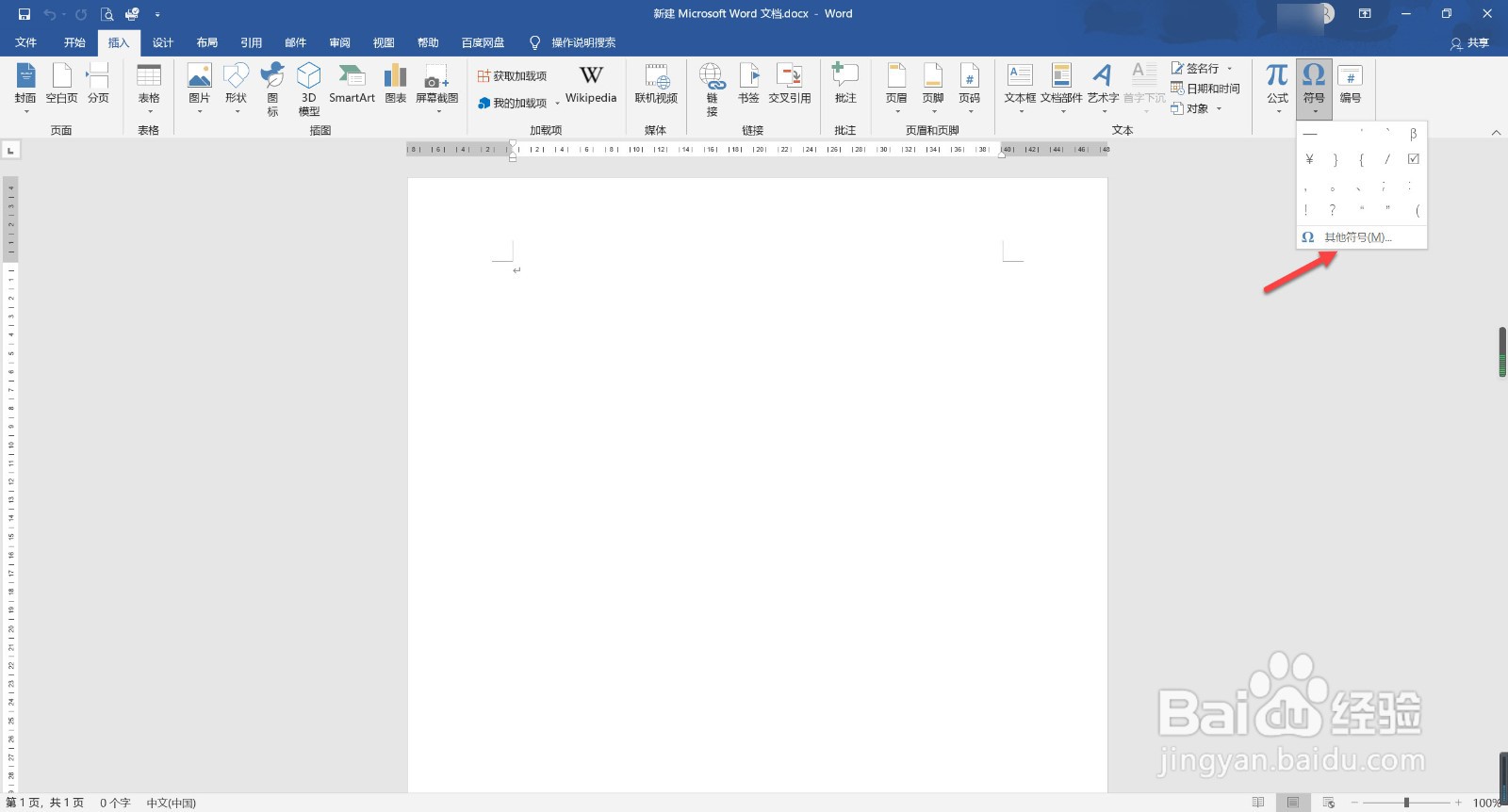Insert the exclamation mark symbol from the list

click(x=1306, y=210)
